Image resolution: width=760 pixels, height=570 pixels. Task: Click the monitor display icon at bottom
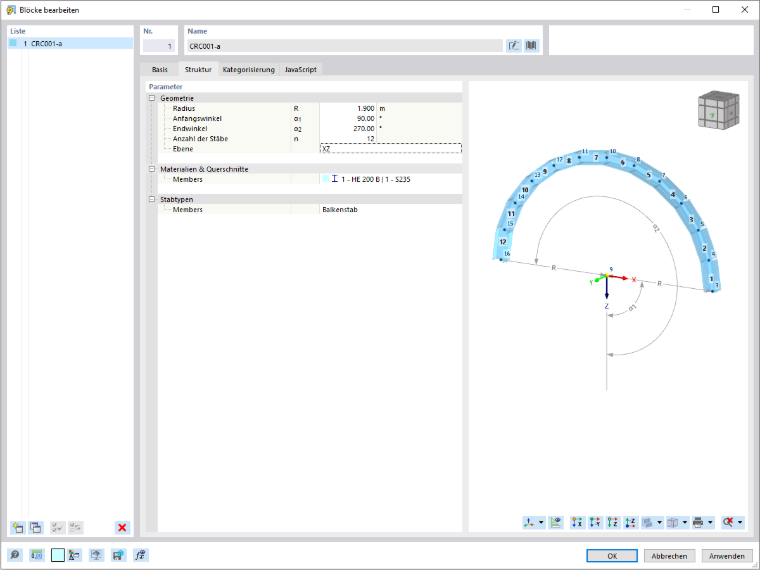tap(96, 555)
